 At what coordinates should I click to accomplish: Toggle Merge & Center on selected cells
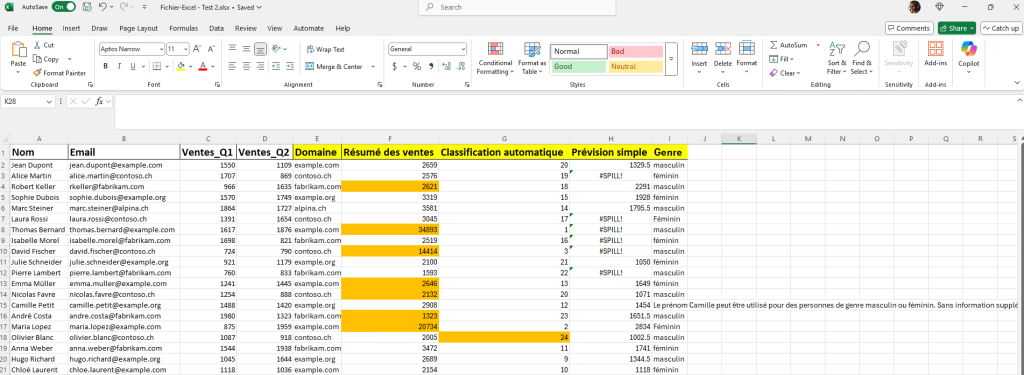(334, 67)
